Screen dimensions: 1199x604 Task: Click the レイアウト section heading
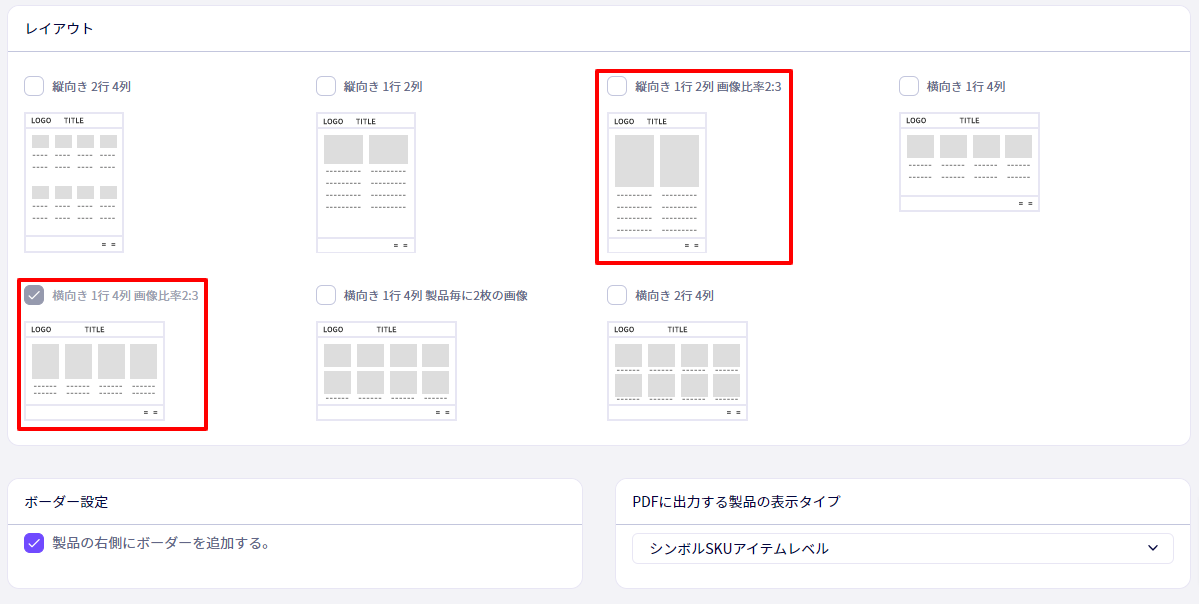click(x=60, y=29)
